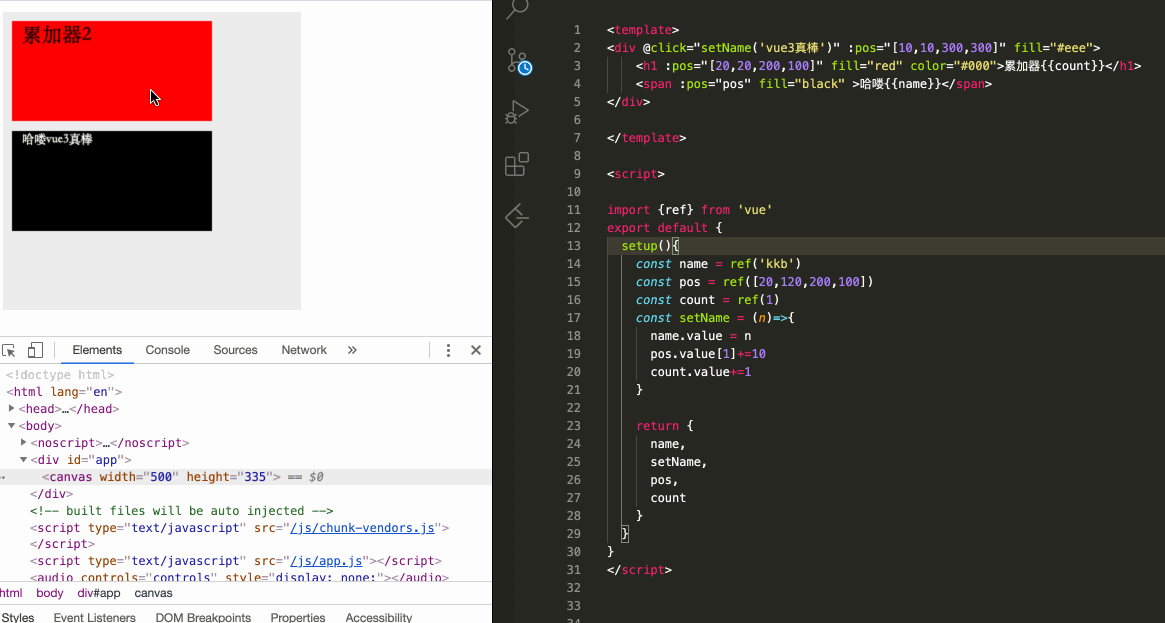Viewport: 1165px width, 623px height.
Task: Open the /js/chunk-vendors.js source link
Action: [x=362, y=528]
